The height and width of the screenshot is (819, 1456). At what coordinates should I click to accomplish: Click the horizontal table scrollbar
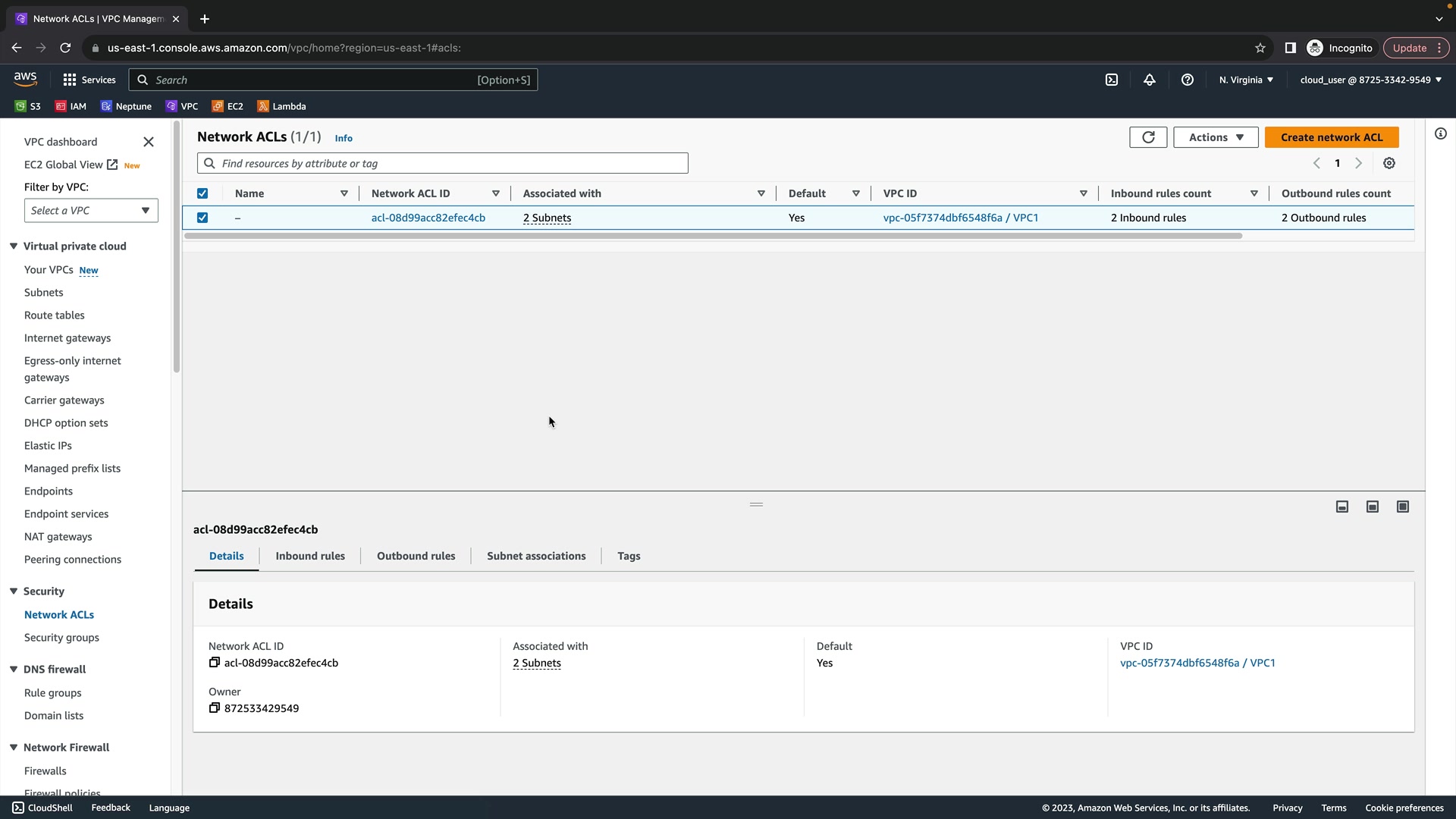[713, 236]
